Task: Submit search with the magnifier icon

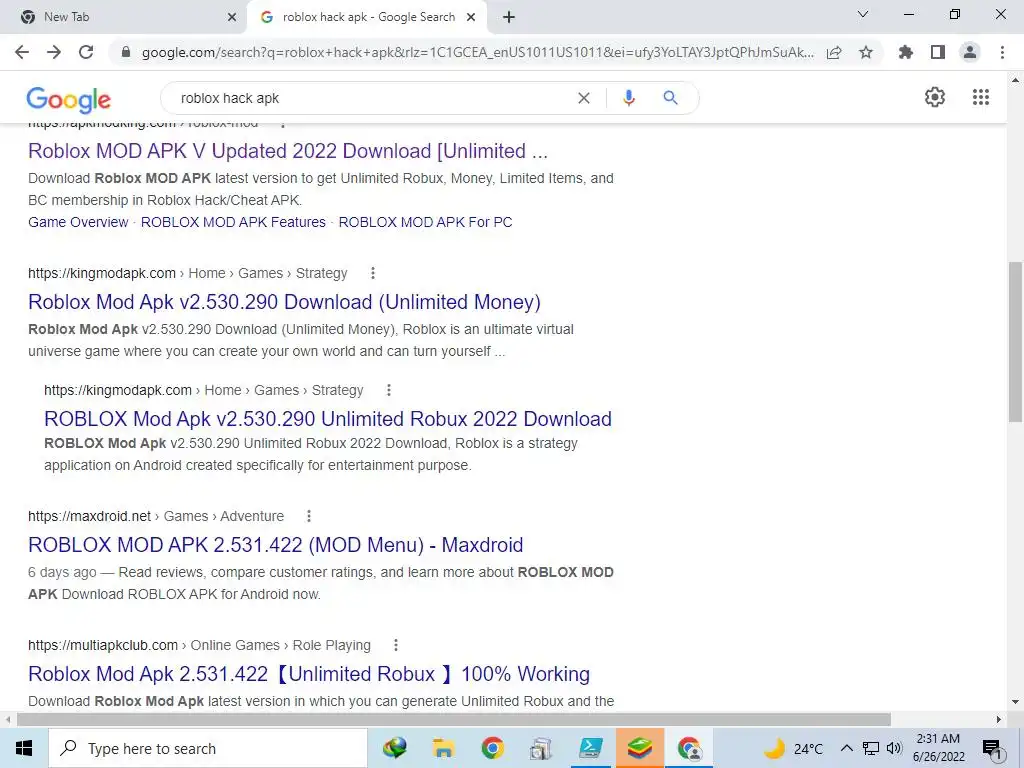Action: pos(670,98)
